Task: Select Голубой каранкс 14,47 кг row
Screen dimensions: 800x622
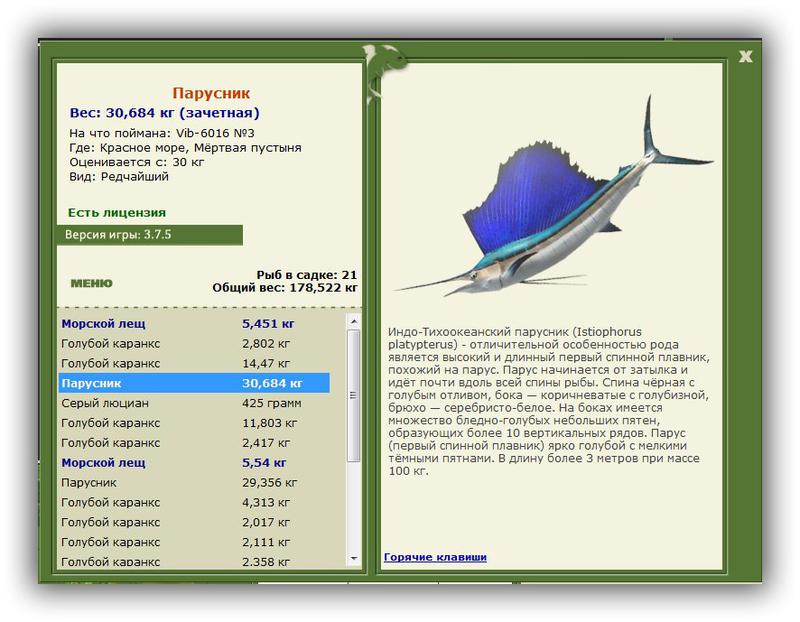Action: coord(194,363)
